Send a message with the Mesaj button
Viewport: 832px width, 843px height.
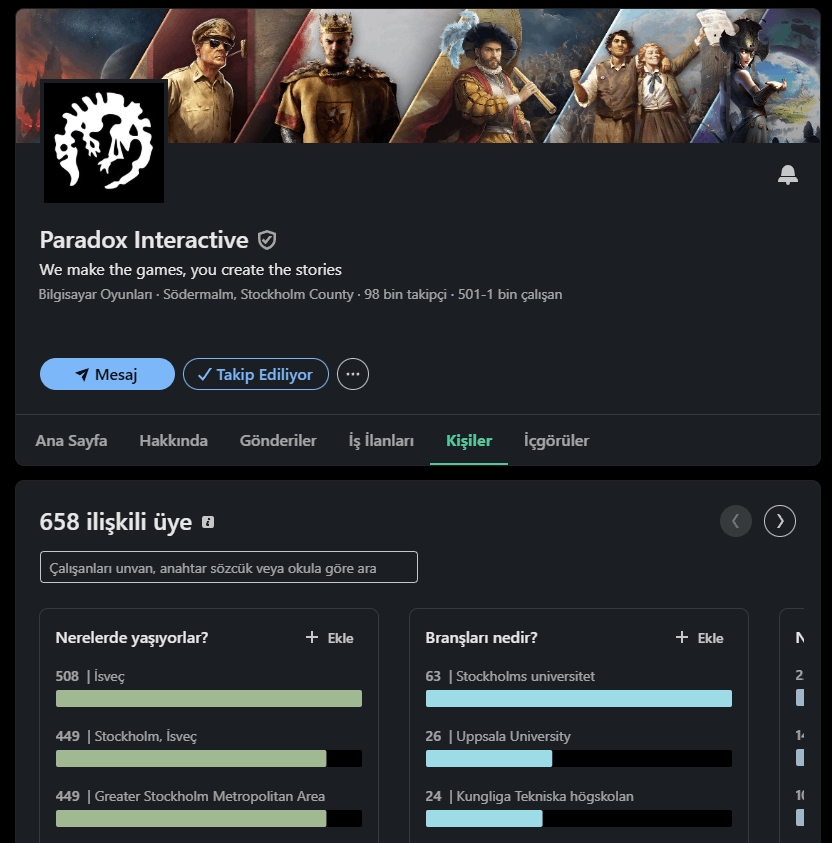107,374
